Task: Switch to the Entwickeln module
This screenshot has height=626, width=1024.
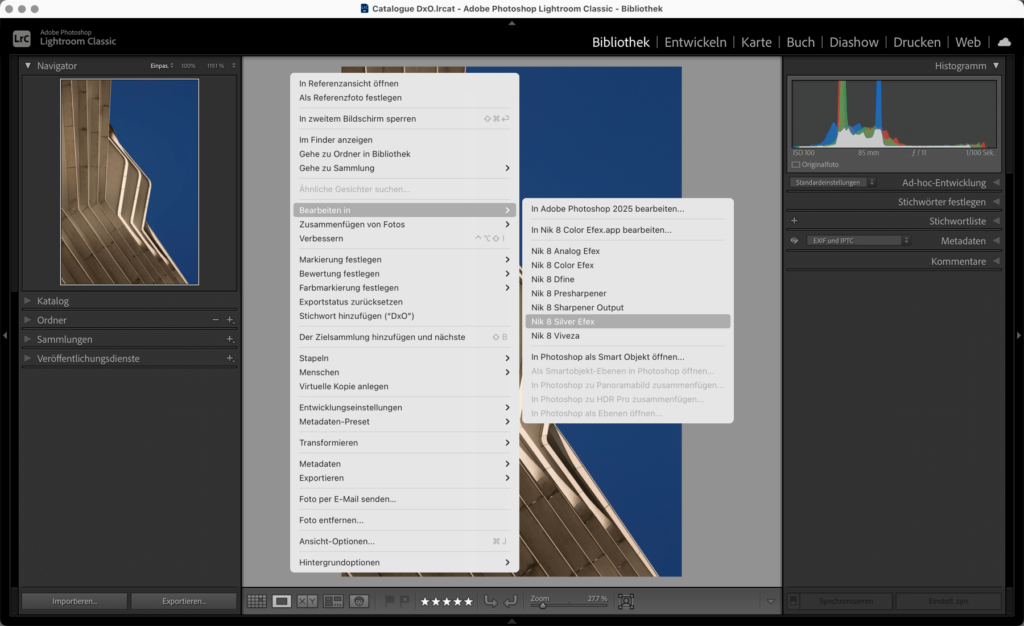Action: (x=695, y=42)
